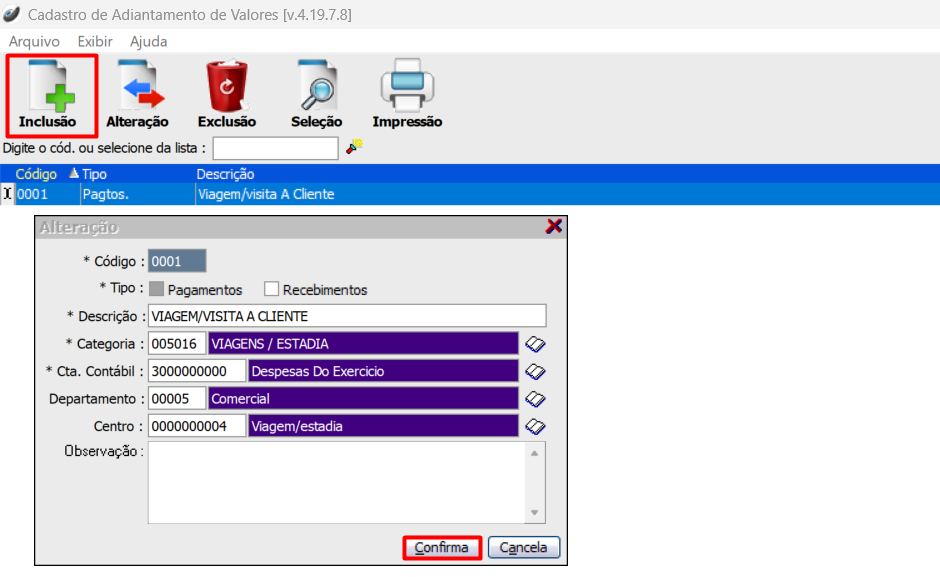Open the Seleção magnifier tool
Screen dimensions: 940x577
pos(316,95)
